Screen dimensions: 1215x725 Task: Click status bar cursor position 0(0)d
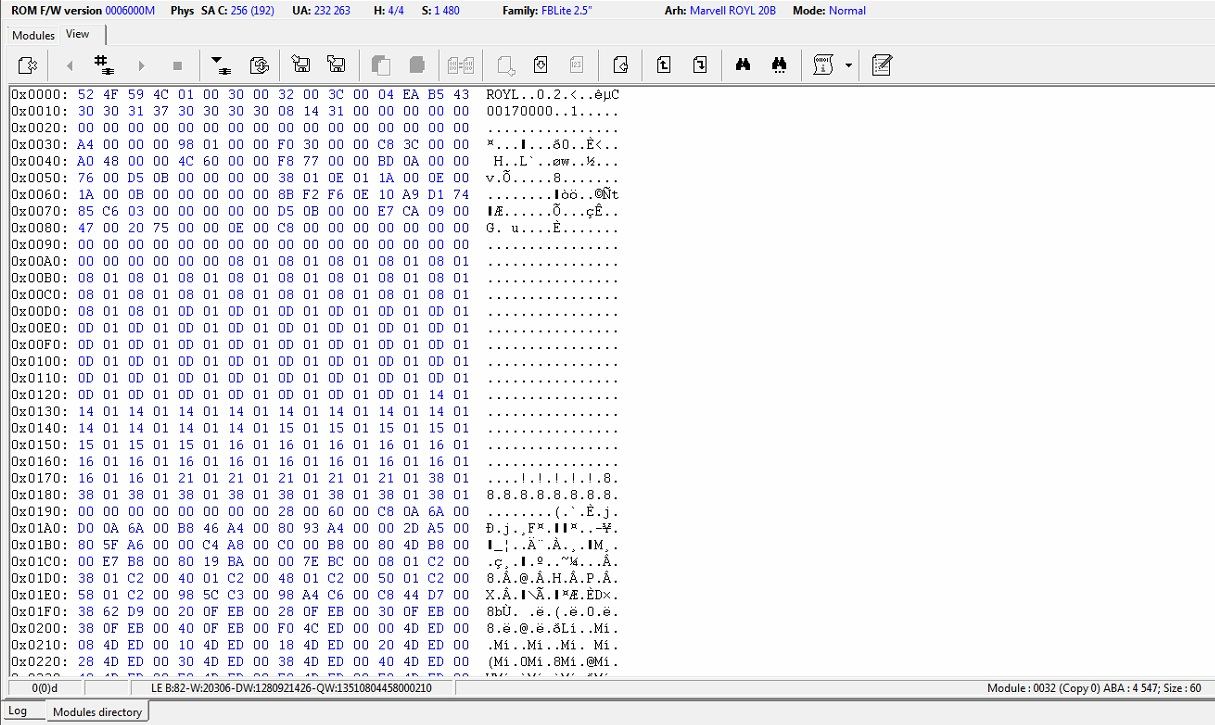pos(45,688)
